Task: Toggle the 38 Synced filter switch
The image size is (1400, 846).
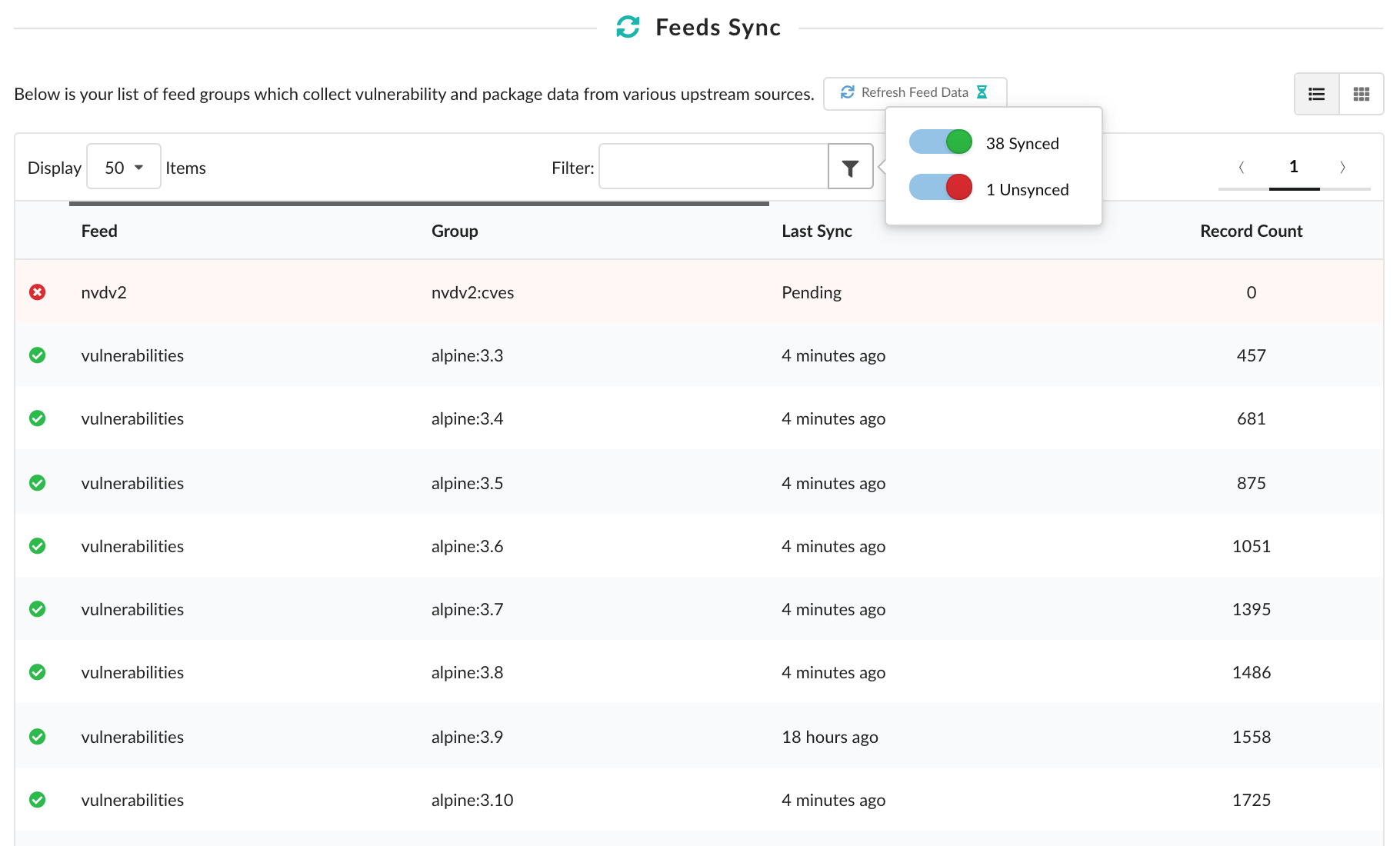Action: point(940,142)
